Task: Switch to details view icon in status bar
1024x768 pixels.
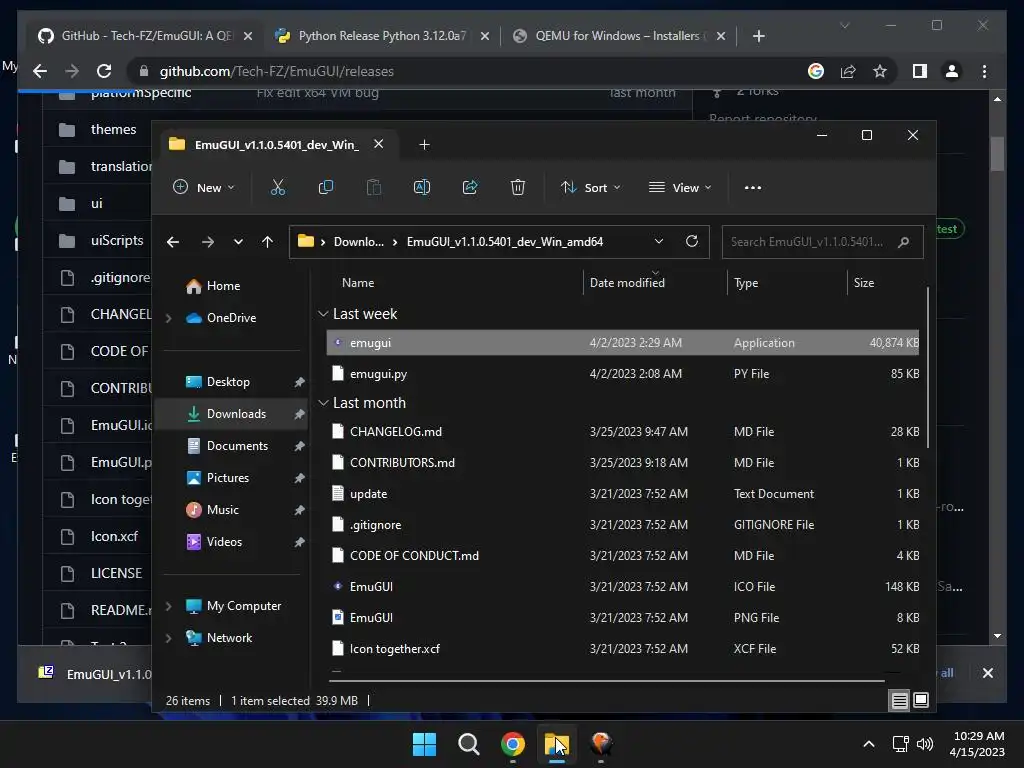Action: pos(899,701)
